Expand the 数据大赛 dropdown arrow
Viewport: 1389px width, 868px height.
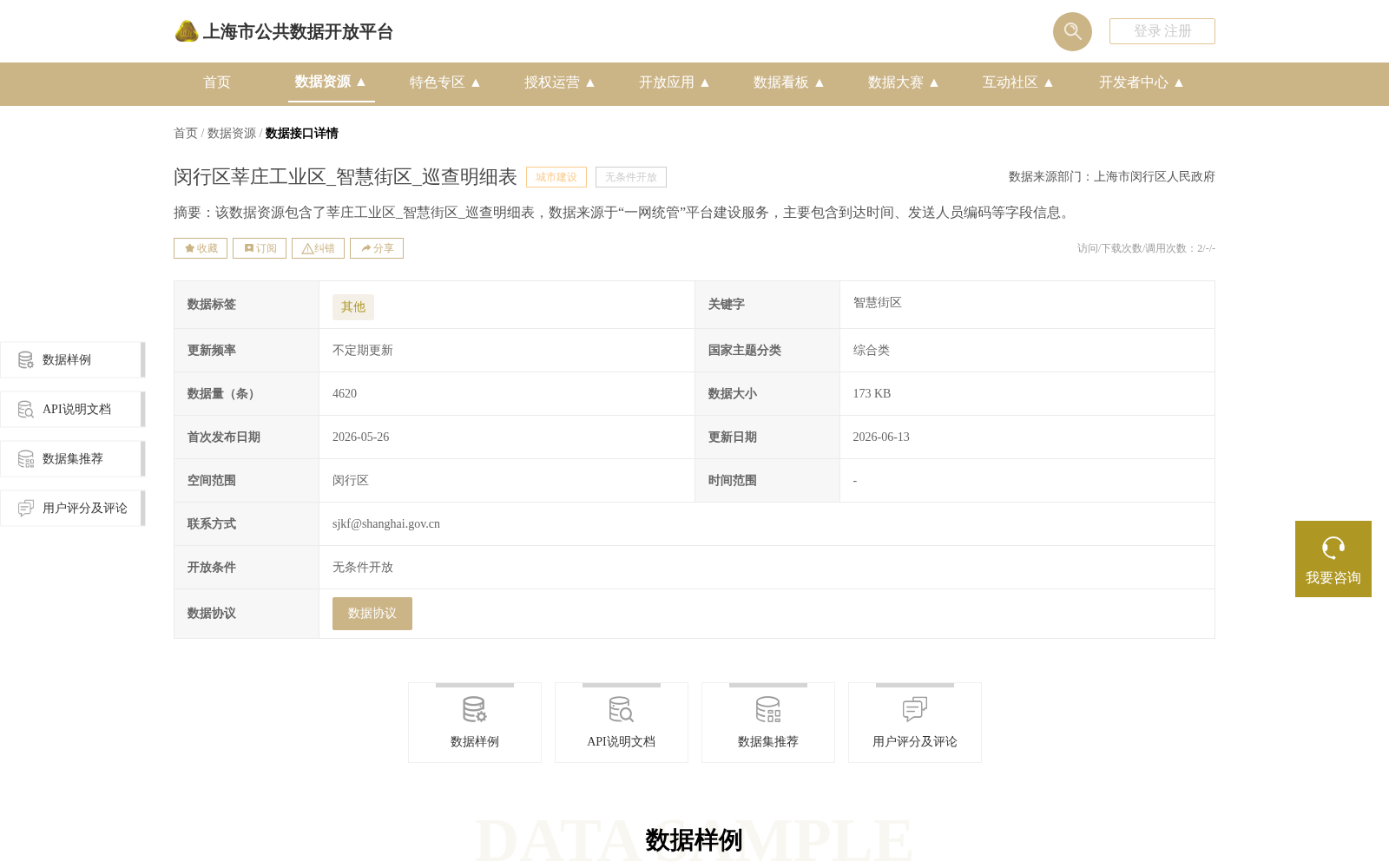[934, 82]
